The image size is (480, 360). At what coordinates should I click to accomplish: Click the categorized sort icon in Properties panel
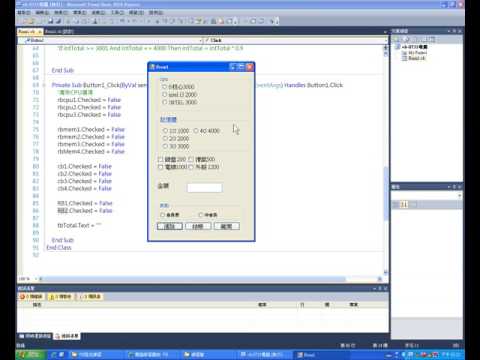(395, 204)
